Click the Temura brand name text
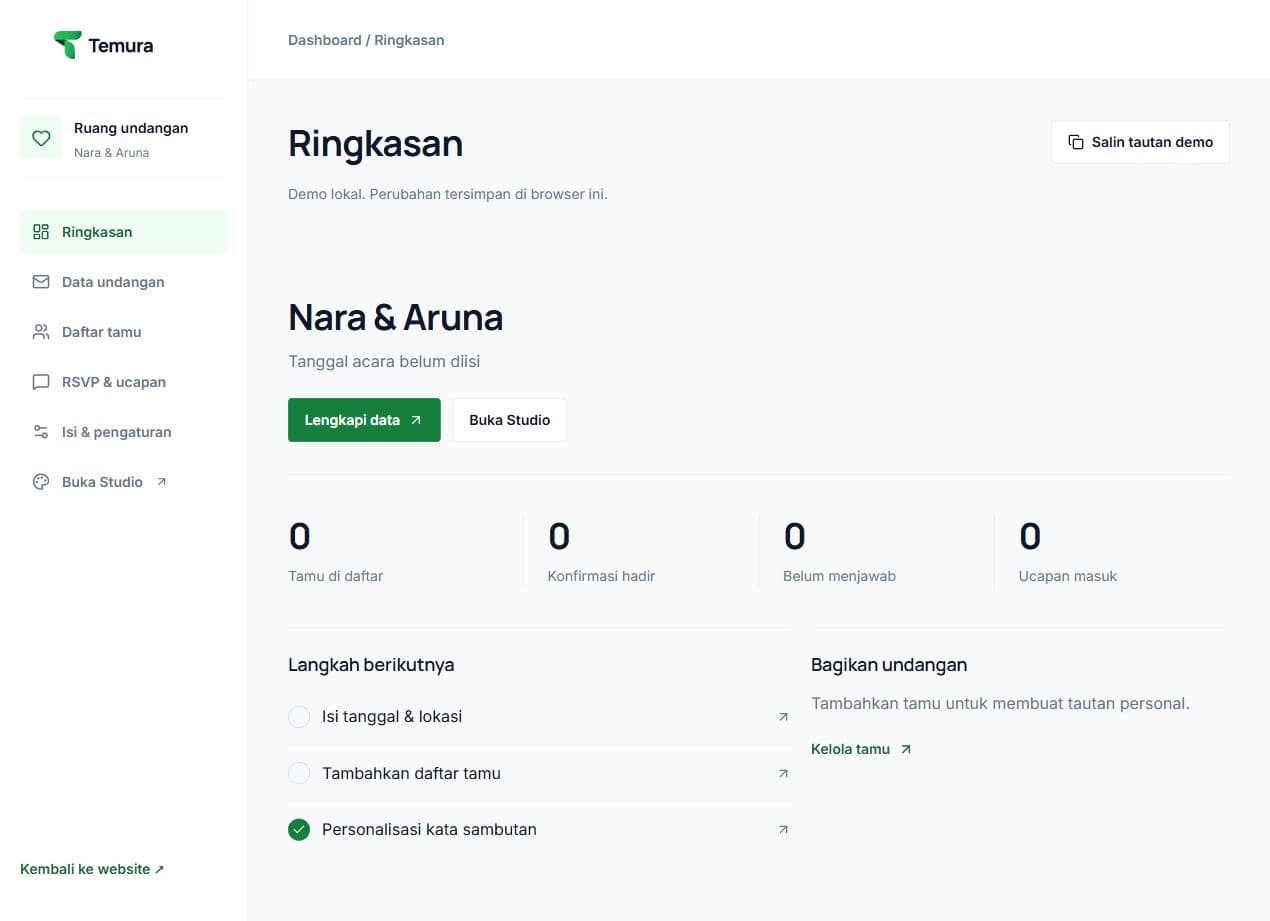This screenshot has width=1270, height=921. [x=121, y=45]
